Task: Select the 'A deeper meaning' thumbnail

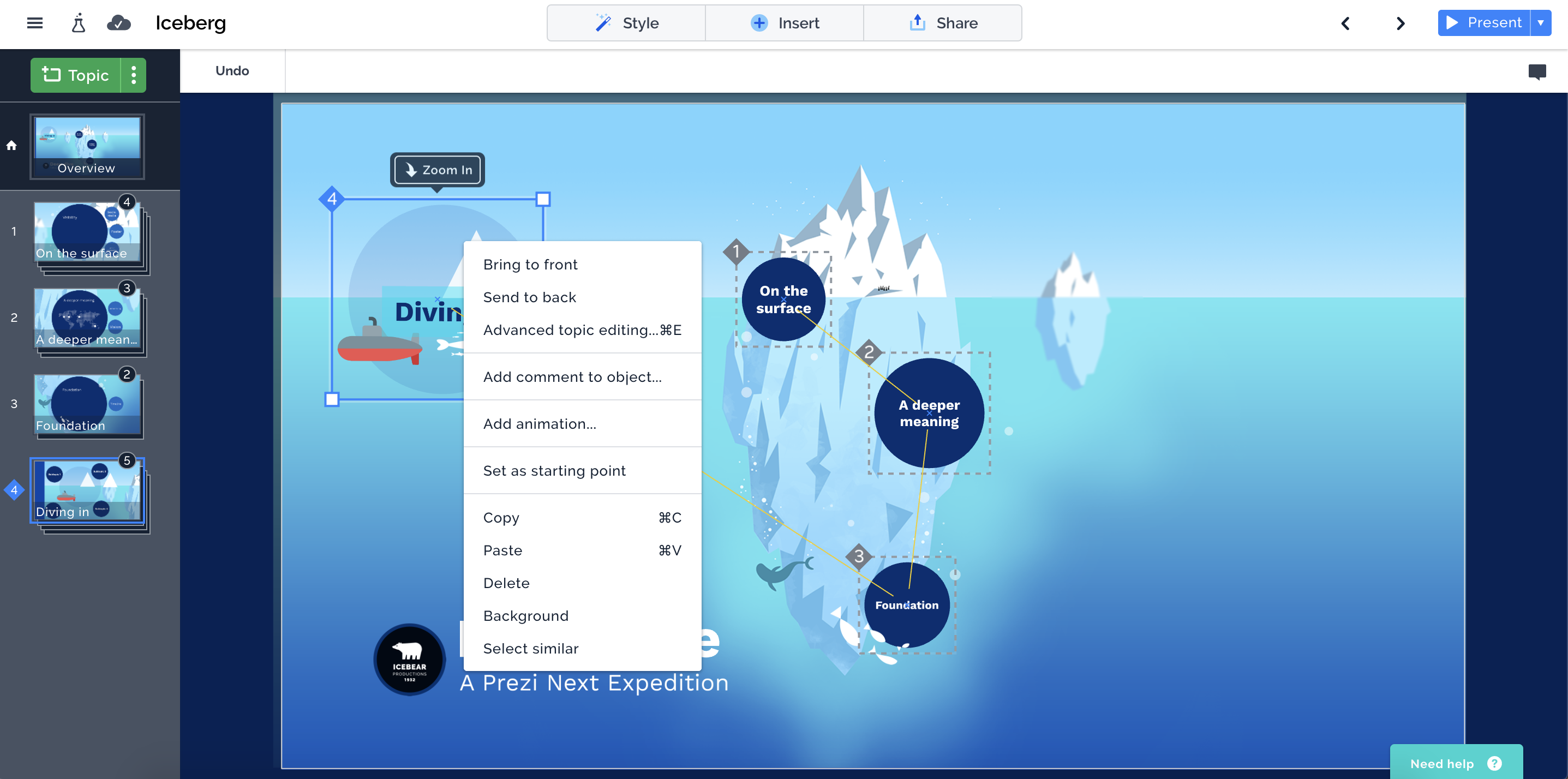Action: click(87, 319)
